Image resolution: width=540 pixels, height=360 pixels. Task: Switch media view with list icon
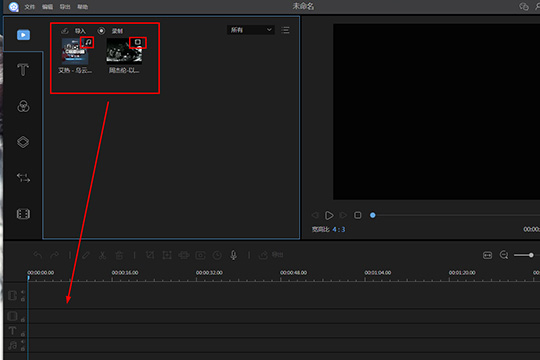coord(285,30)
